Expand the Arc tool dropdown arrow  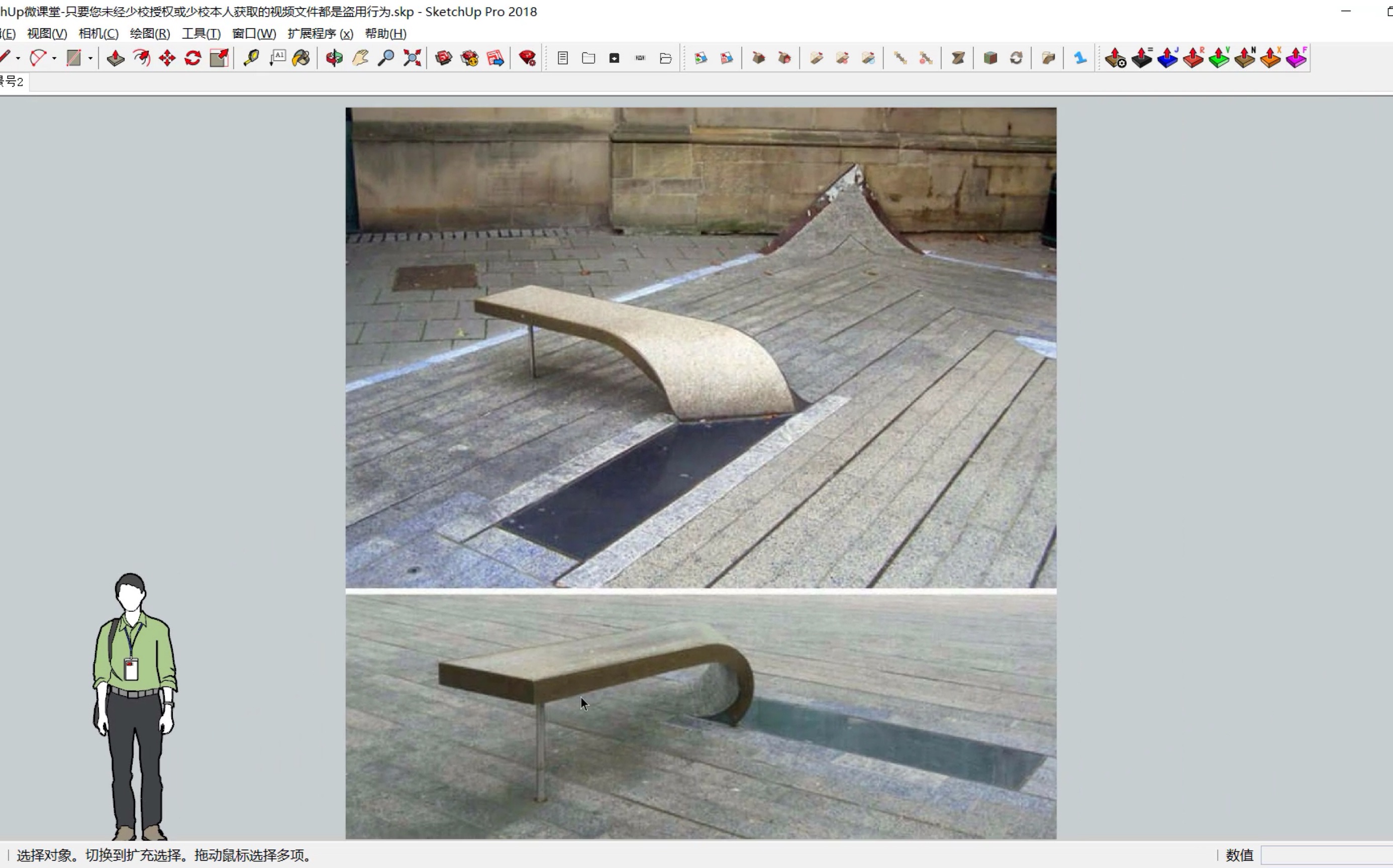coord(54,59)
